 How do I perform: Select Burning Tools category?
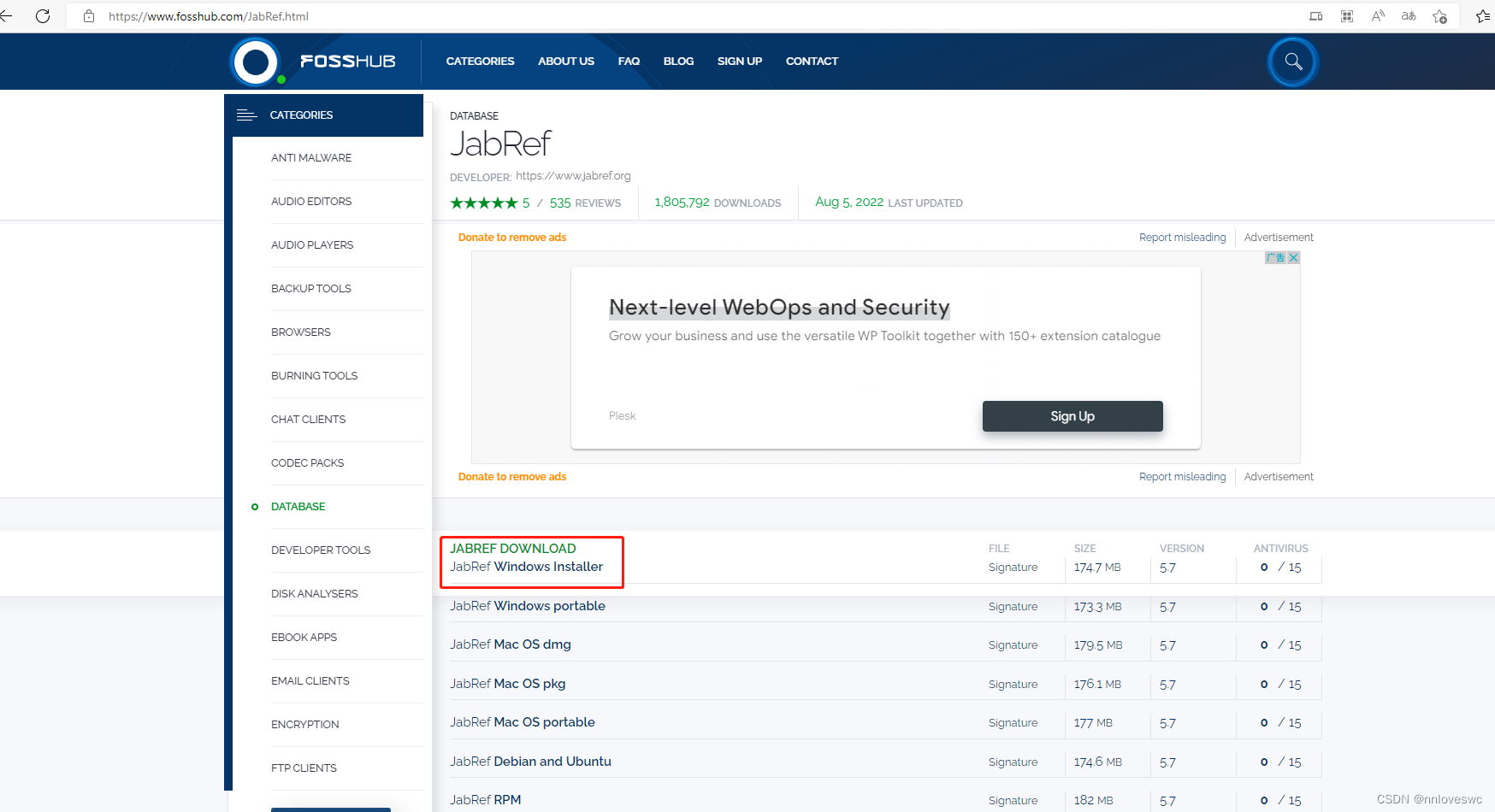point(315,376)
